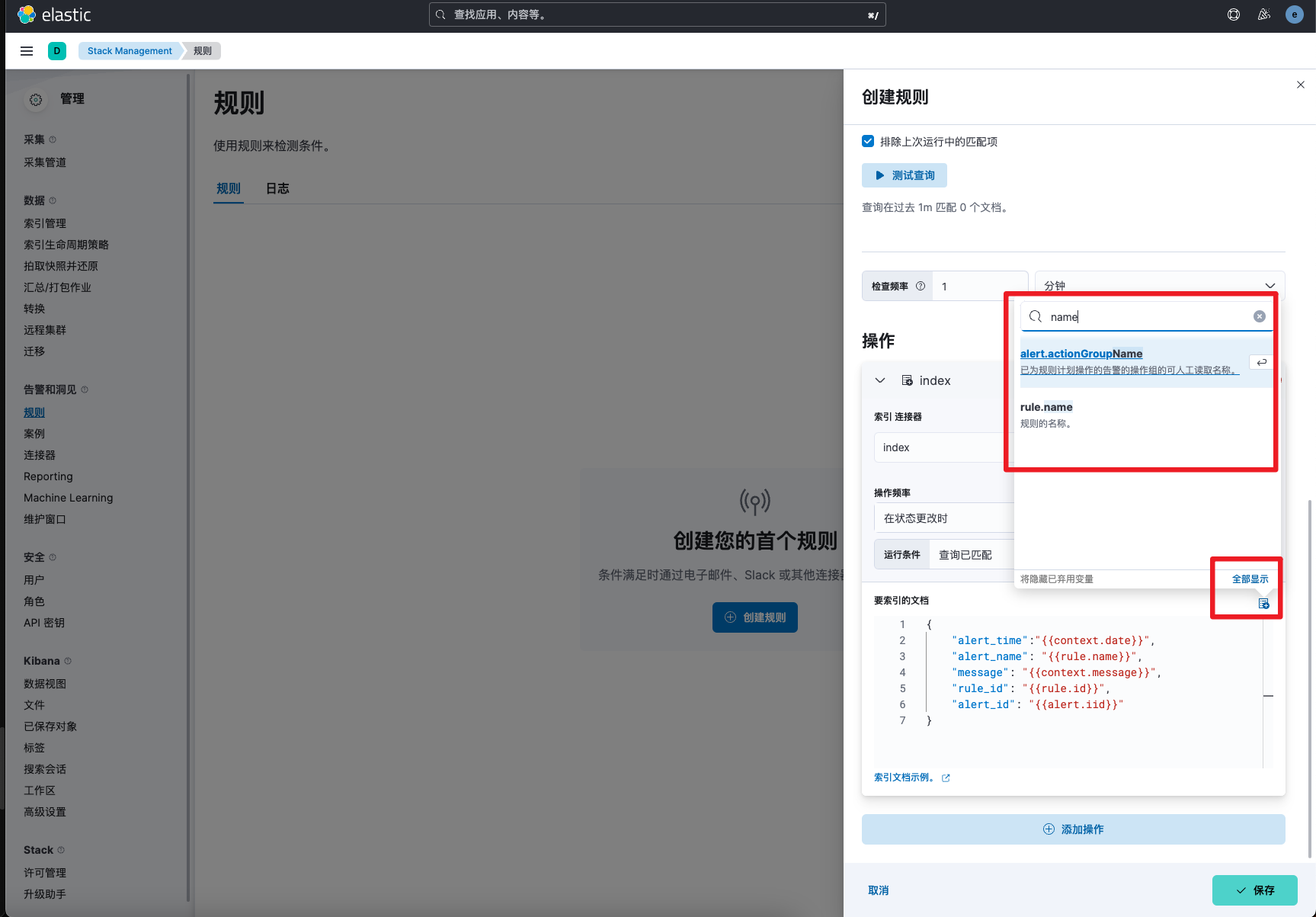Viewport: 1316px width, 917px height.
Task: Toggle 排除上次运行中的匹配项 checkbox
Action: click(868, 141)
